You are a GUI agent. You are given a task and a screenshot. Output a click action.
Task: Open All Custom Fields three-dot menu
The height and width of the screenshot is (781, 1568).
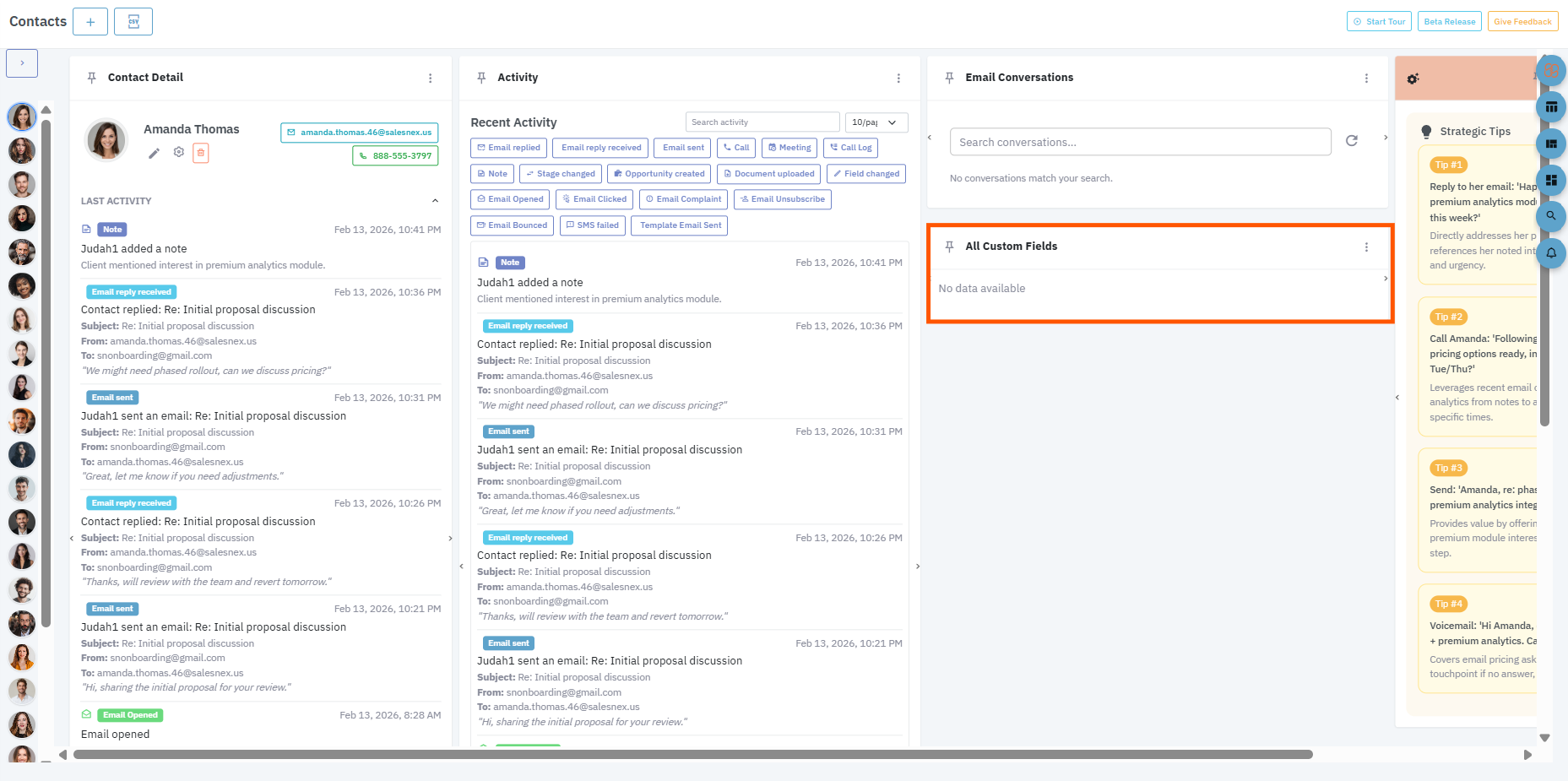point(1366,247)
